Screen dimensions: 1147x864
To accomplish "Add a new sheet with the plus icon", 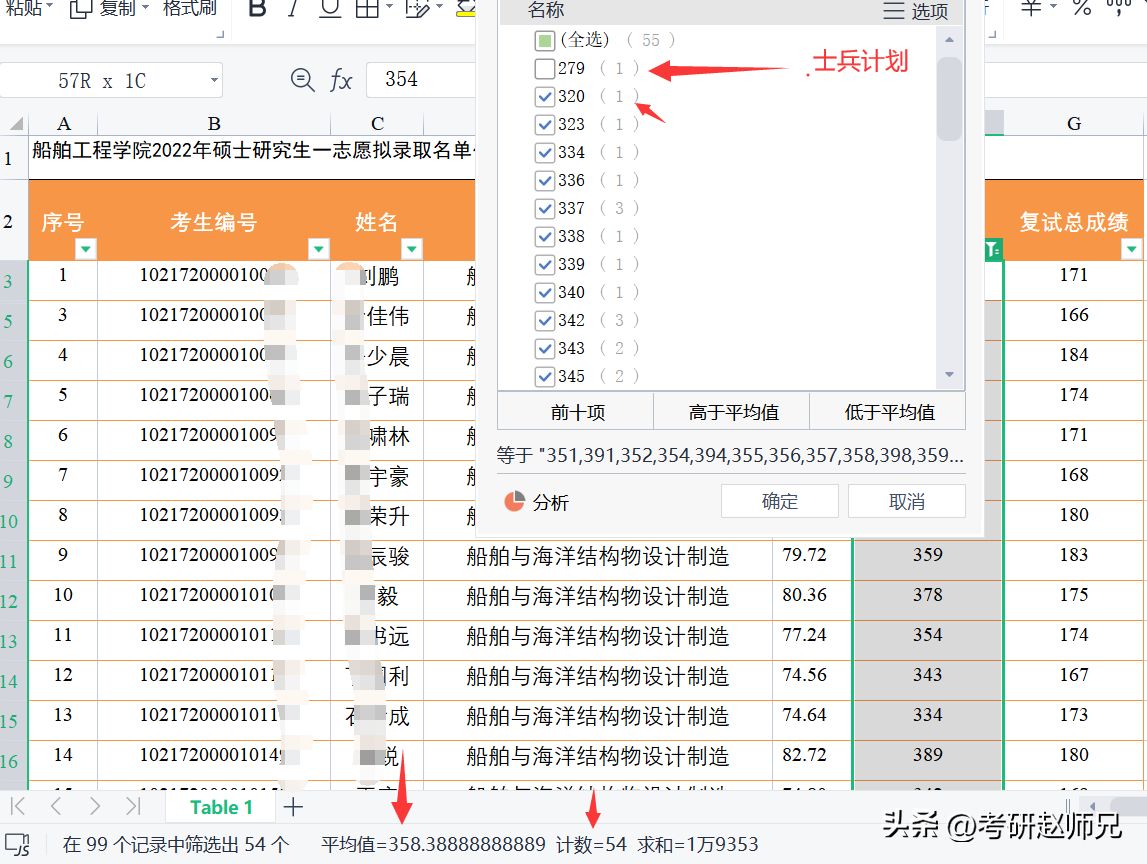I will coord(293,807).
